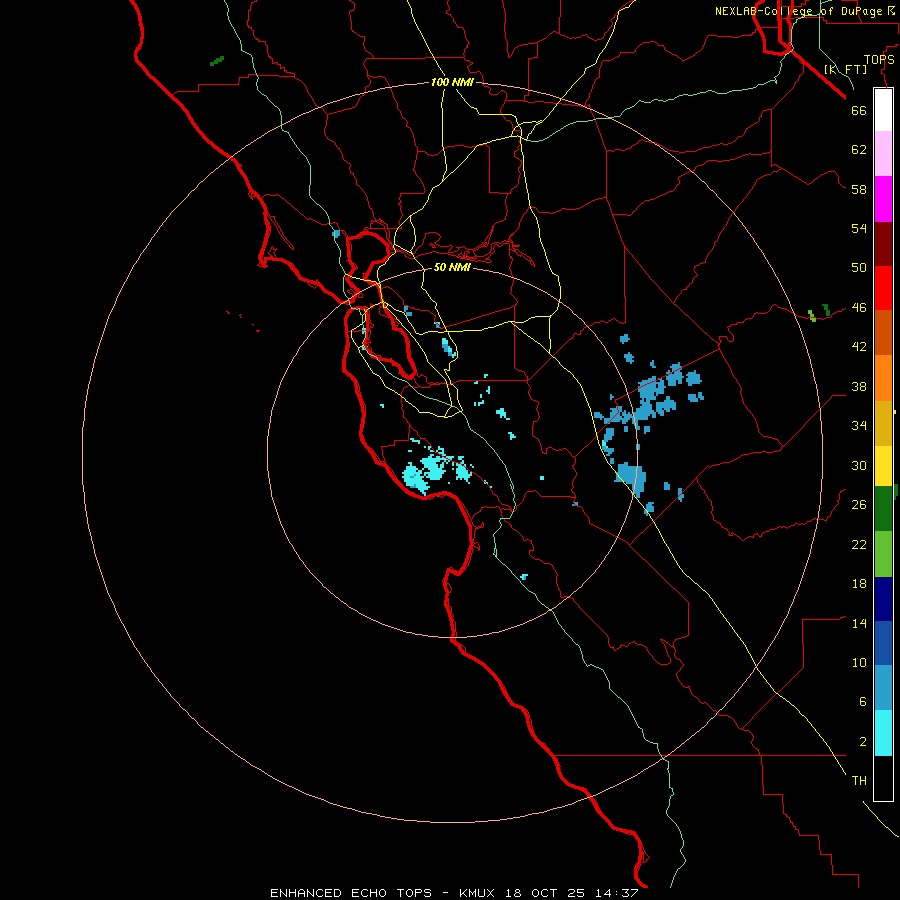Click the dark green echo in the top-left corner
Viewport: 900px width, 900px height.
[217, 60]
